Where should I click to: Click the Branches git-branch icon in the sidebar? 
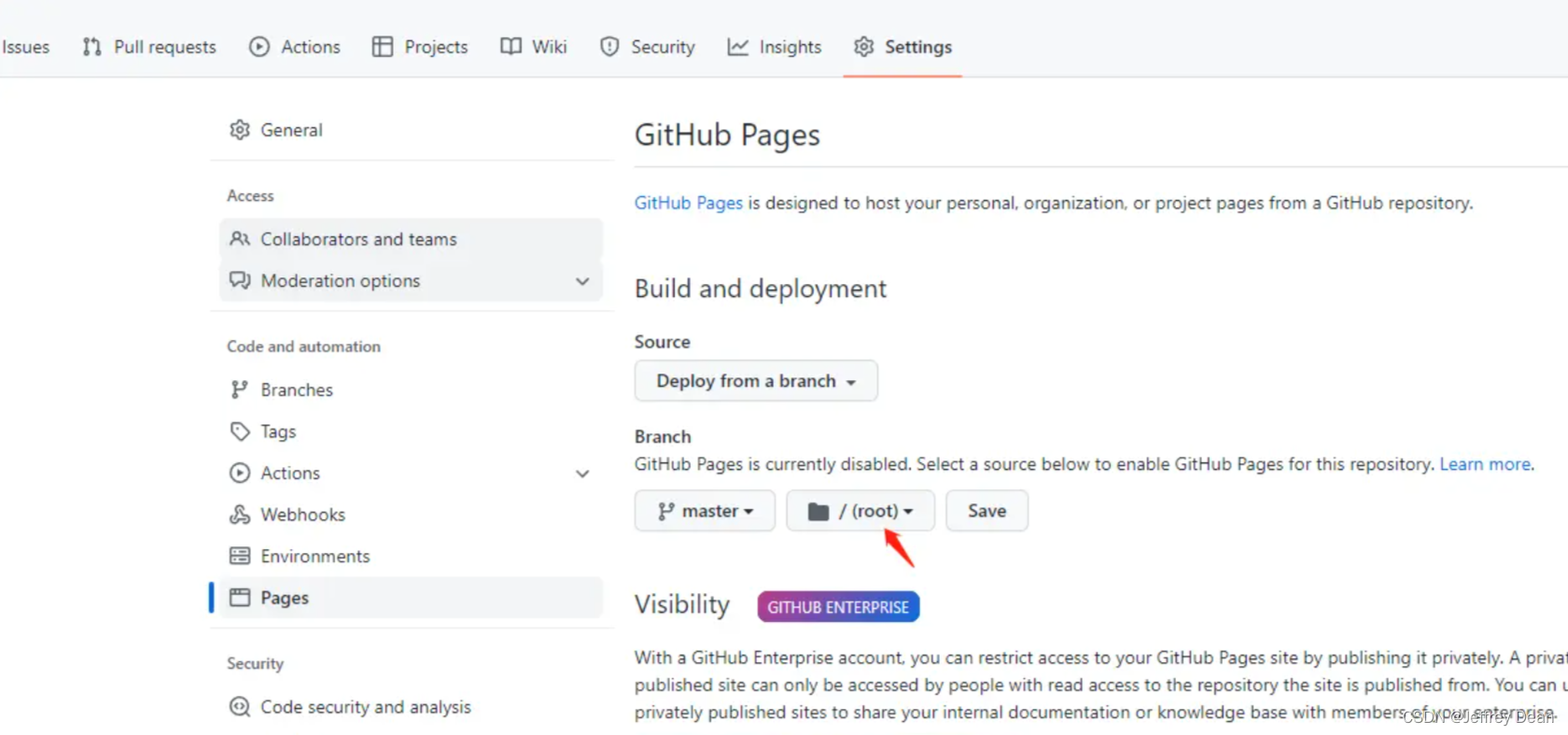(240, 389)
